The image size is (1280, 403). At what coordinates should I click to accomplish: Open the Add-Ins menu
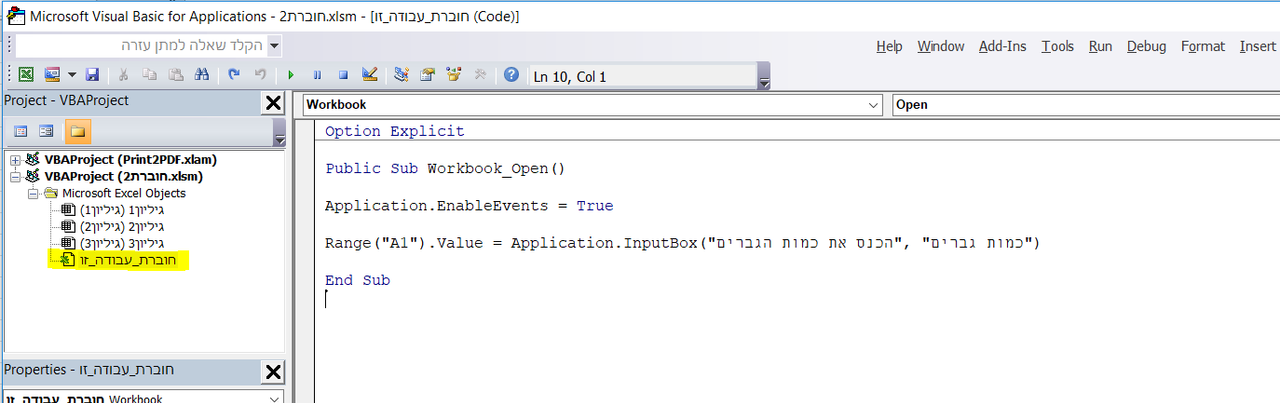coord(1003,46)
